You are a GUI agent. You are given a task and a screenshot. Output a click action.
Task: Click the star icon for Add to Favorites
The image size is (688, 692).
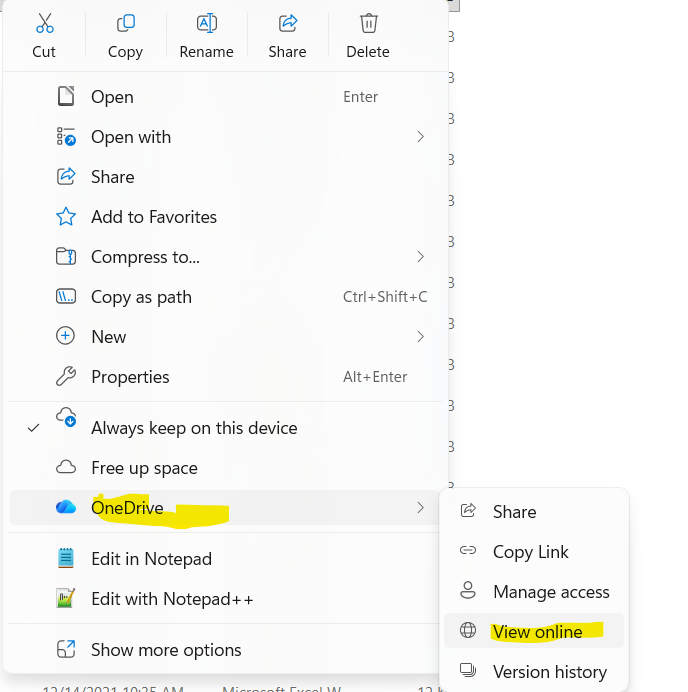pyautogui.click(x=66, y=217)
